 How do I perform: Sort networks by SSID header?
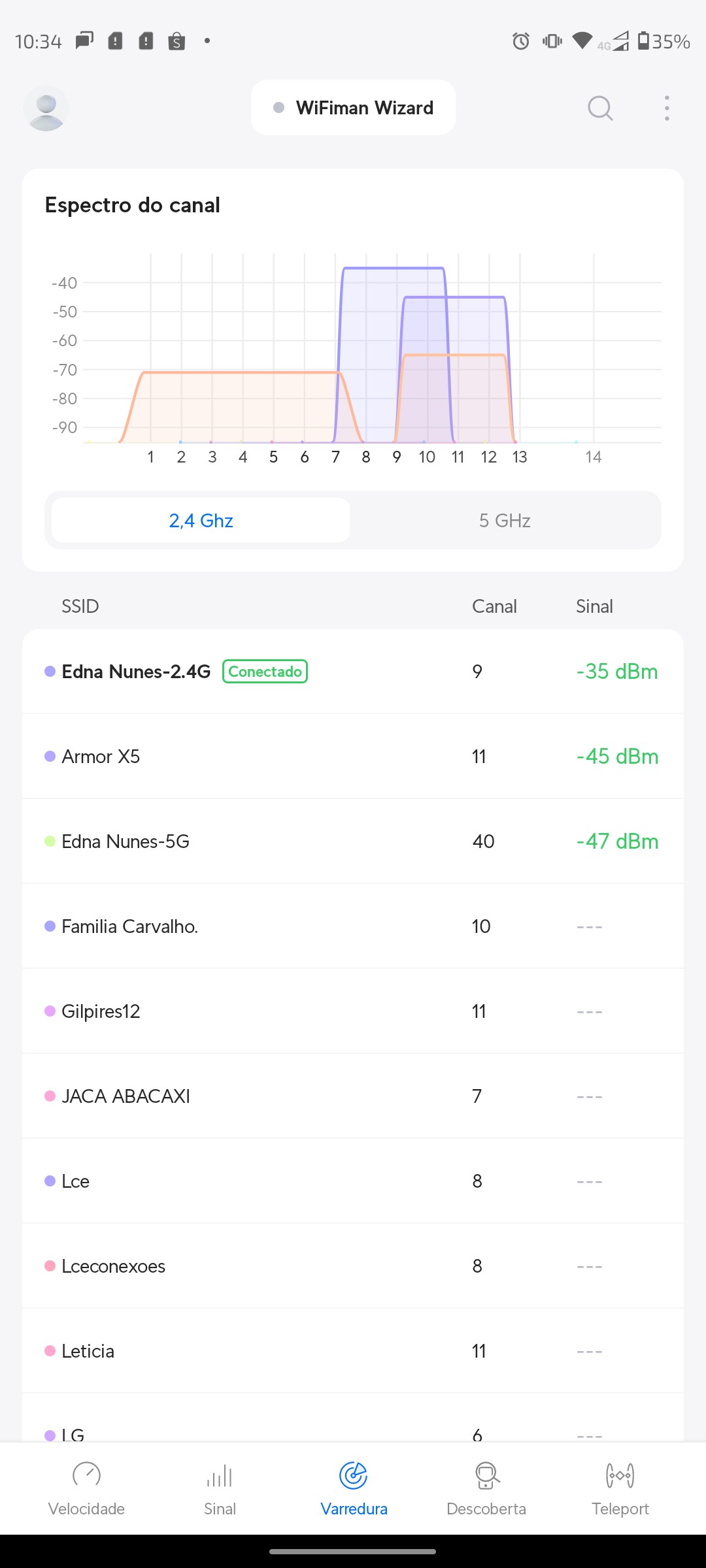point(80,606)
